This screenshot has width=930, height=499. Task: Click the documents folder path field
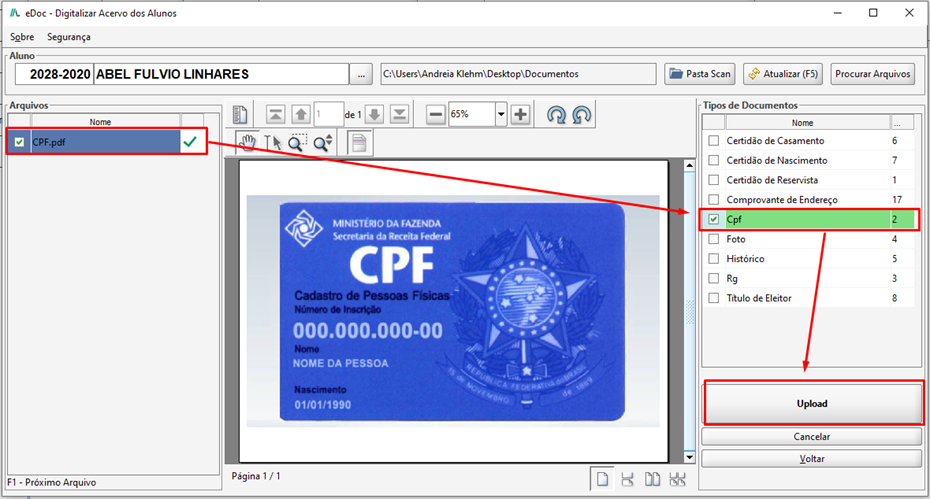(518, 74)
